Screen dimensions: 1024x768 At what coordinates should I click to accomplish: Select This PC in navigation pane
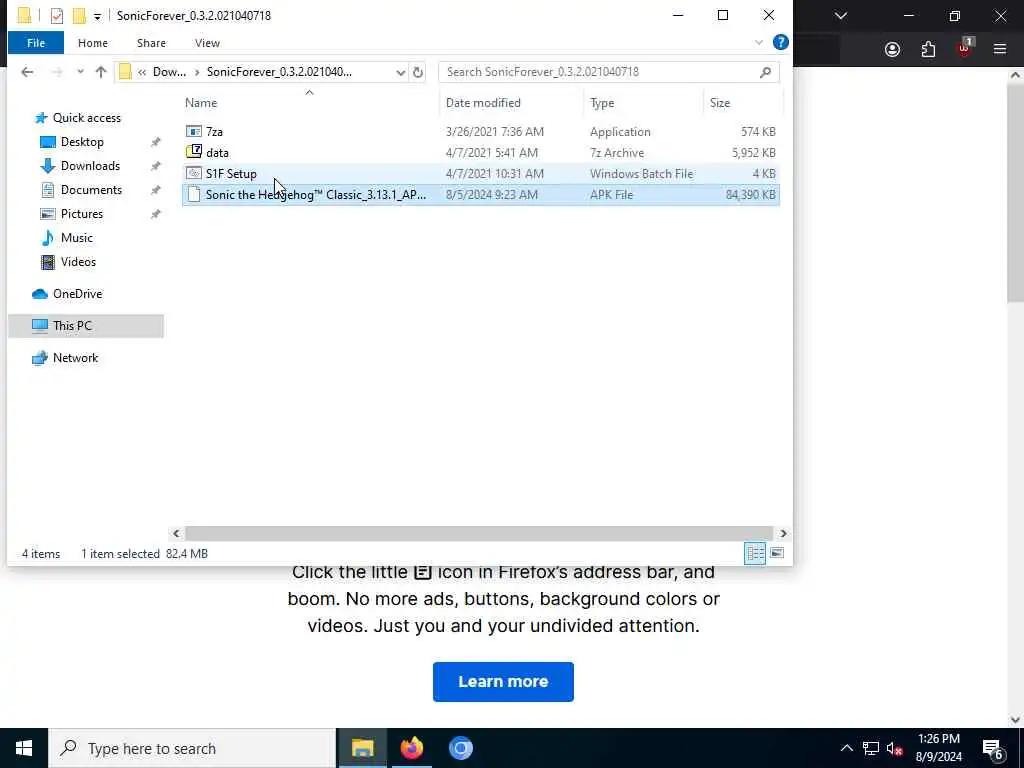point(86,326)
